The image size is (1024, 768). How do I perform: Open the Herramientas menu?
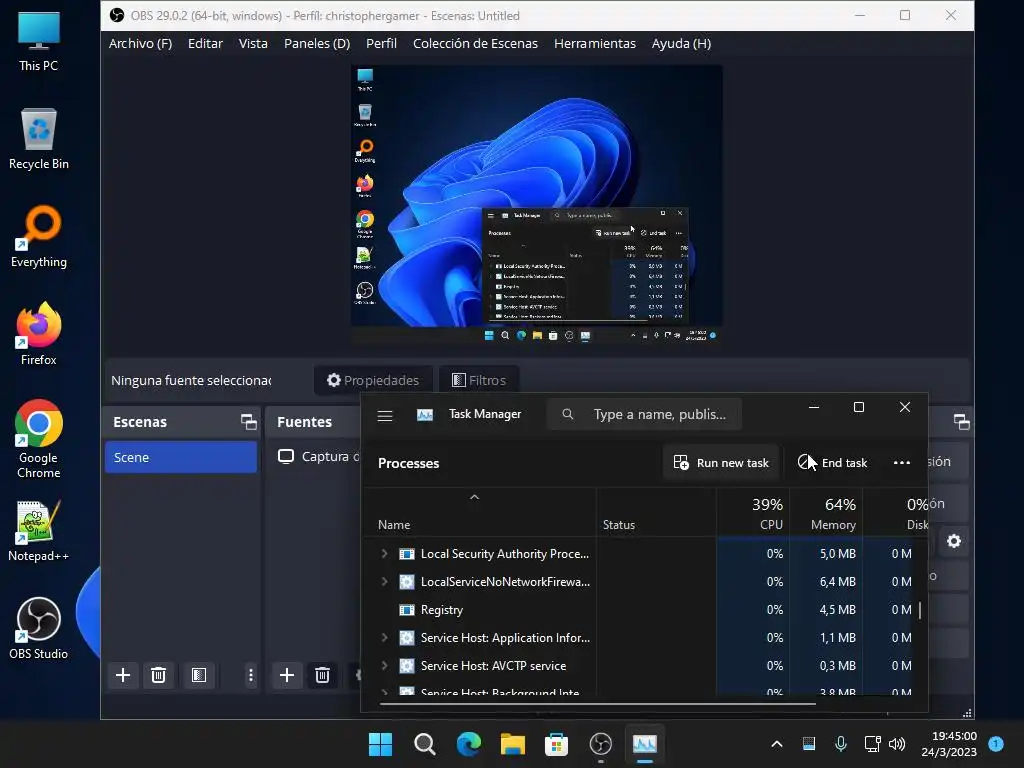(x=595, y=44)
